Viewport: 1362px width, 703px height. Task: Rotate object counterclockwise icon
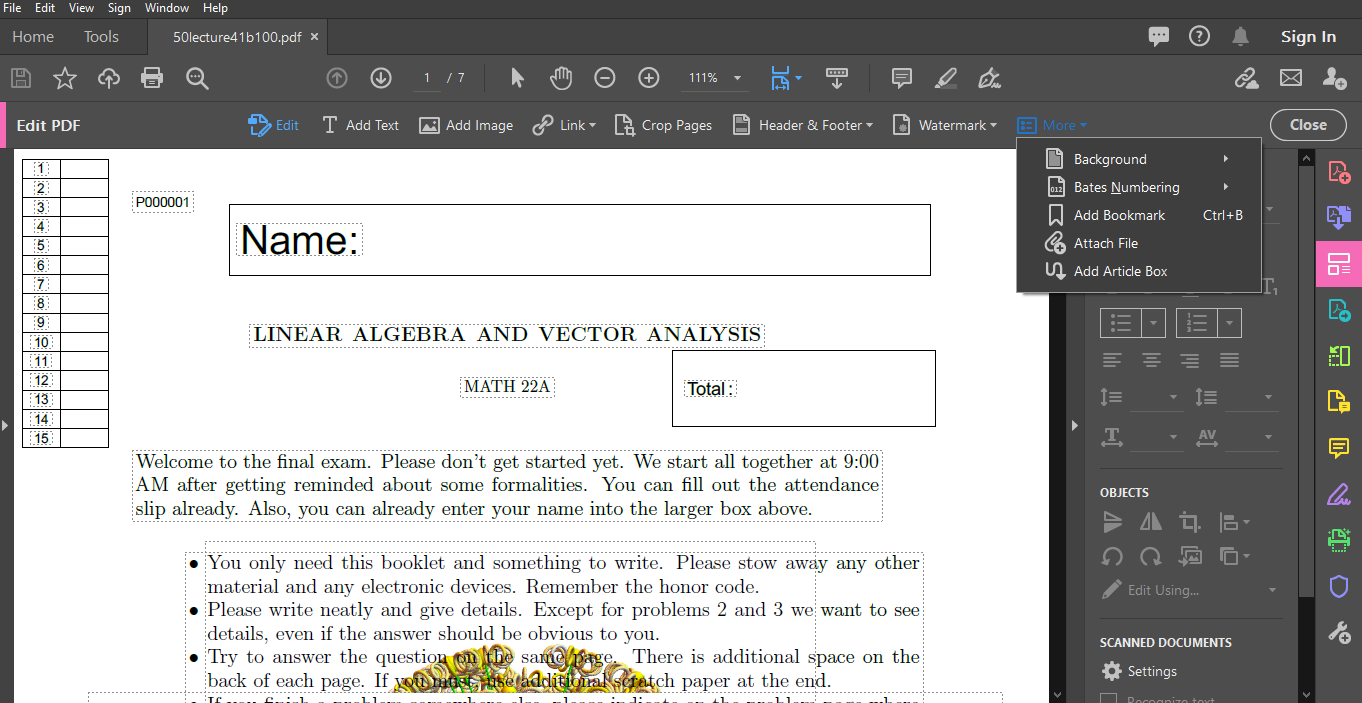[x=1112, y=557]
